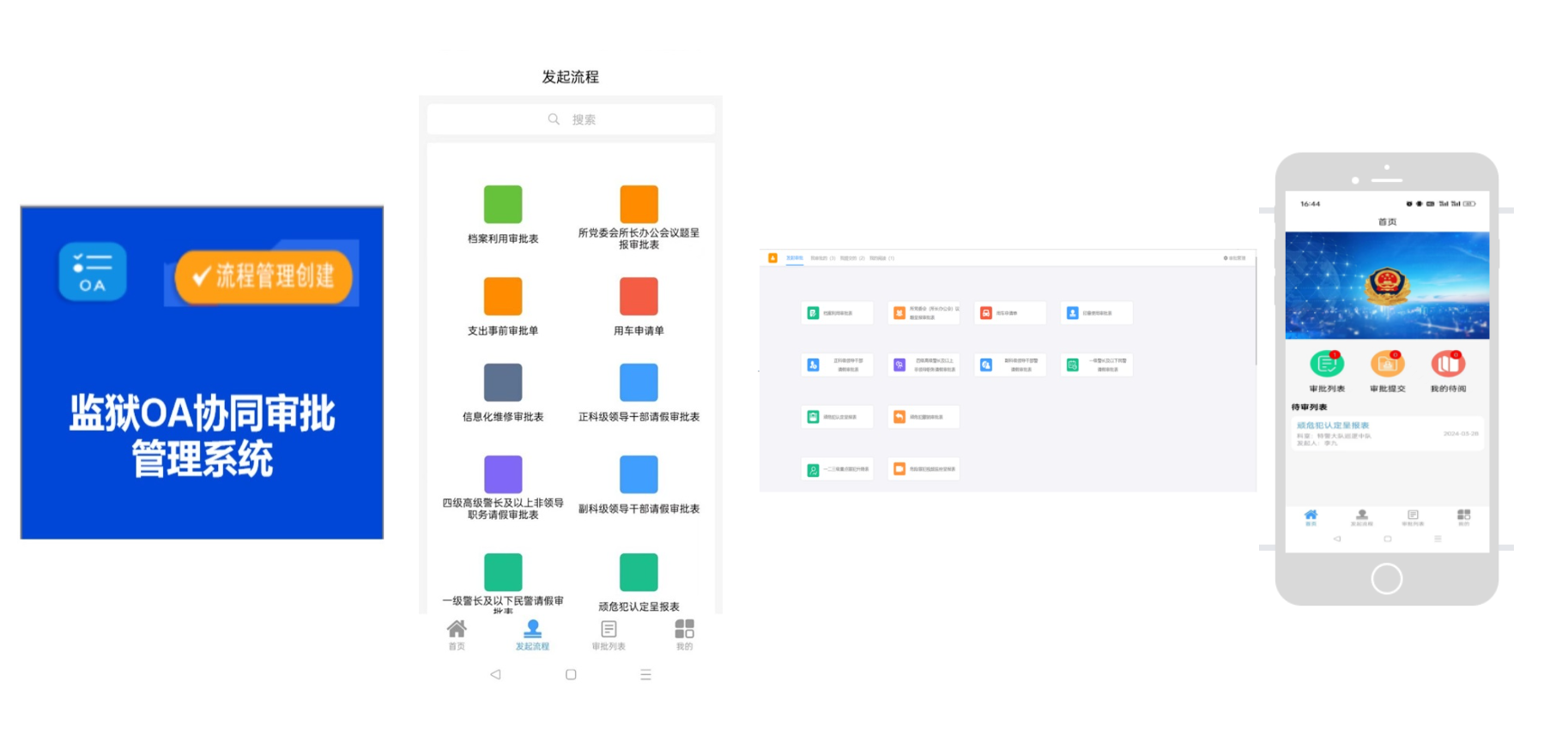The height and width of the screenshot is (736, 1568).
Task: Click the orange app logo in web view header
Action: click(x=772, y=257)
